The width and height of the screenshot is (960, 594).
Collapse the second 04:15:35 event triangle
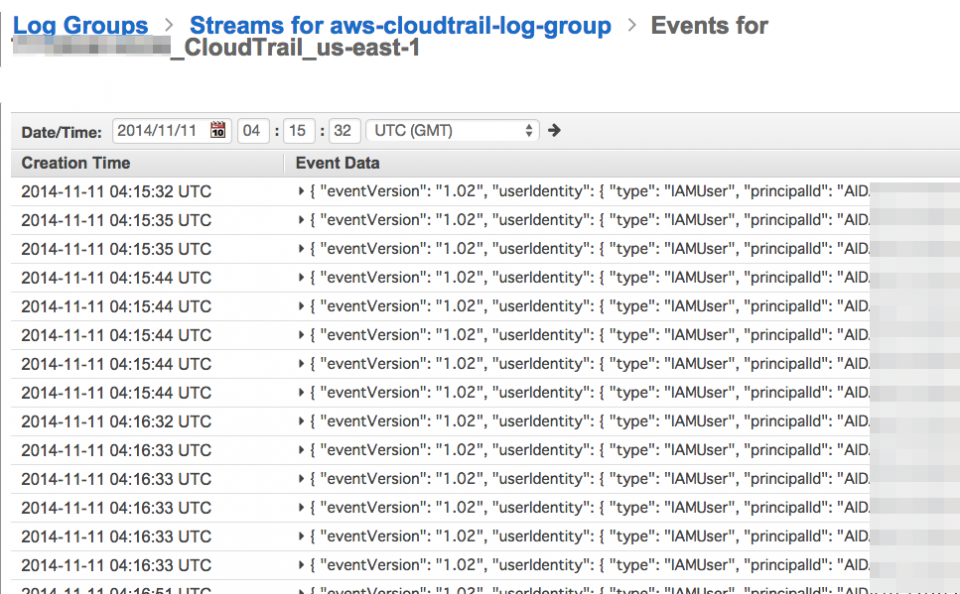click(x=301, y=249)
